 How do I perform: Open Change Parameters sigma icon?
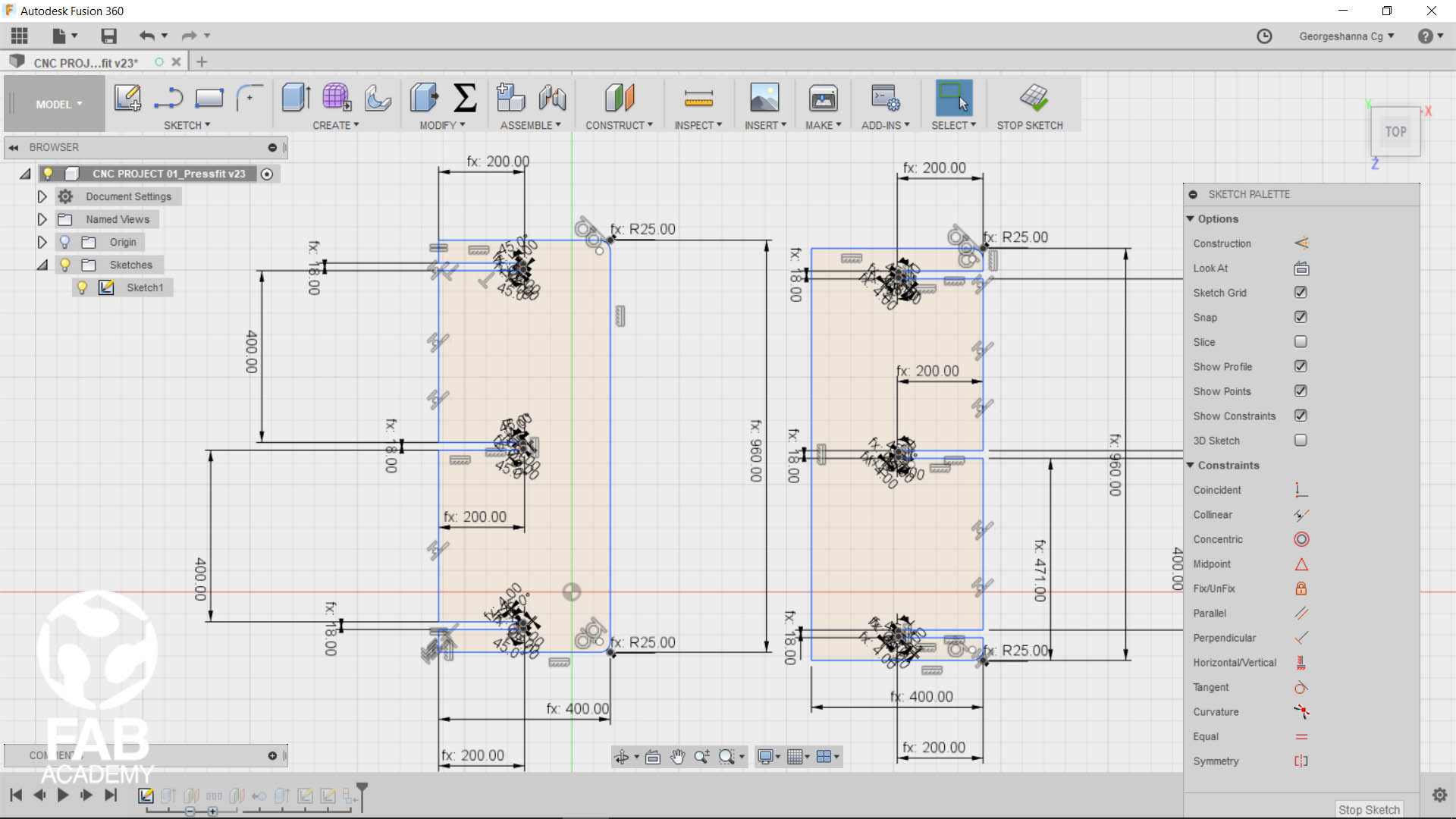pos(465,98)
